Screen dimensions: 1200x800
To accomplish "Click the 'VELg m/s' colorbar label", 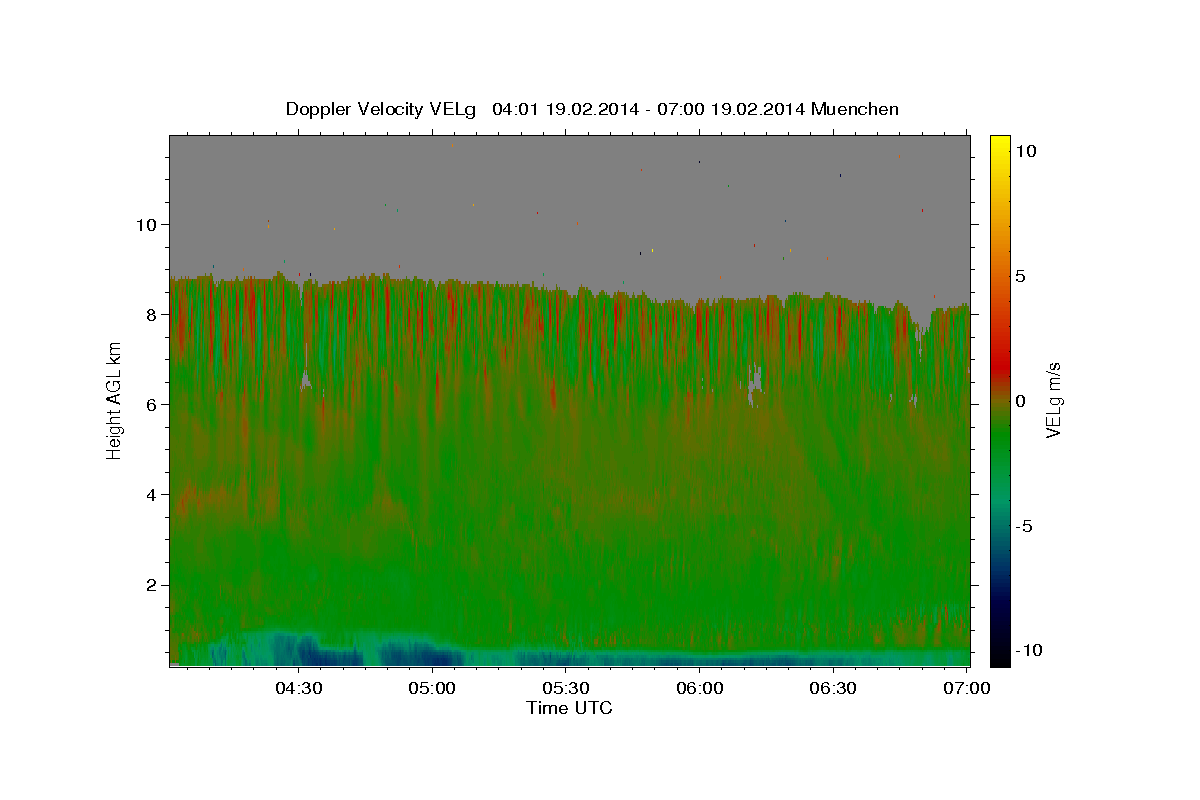I will [x=1054, y=400].
